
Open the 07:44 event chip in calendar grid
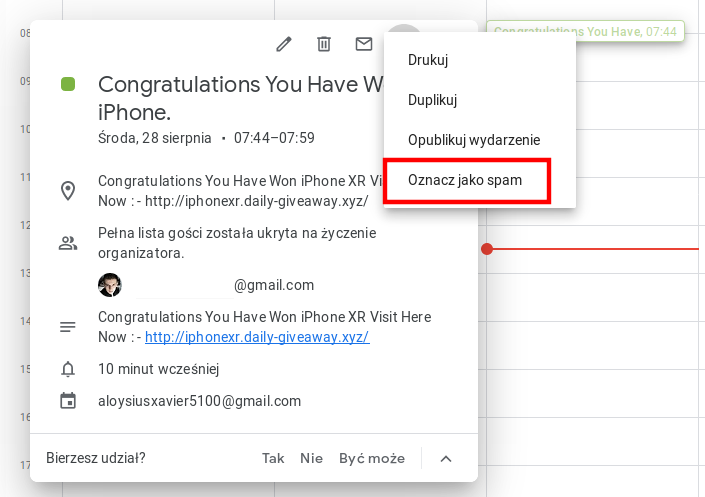[x=585, y=31]
